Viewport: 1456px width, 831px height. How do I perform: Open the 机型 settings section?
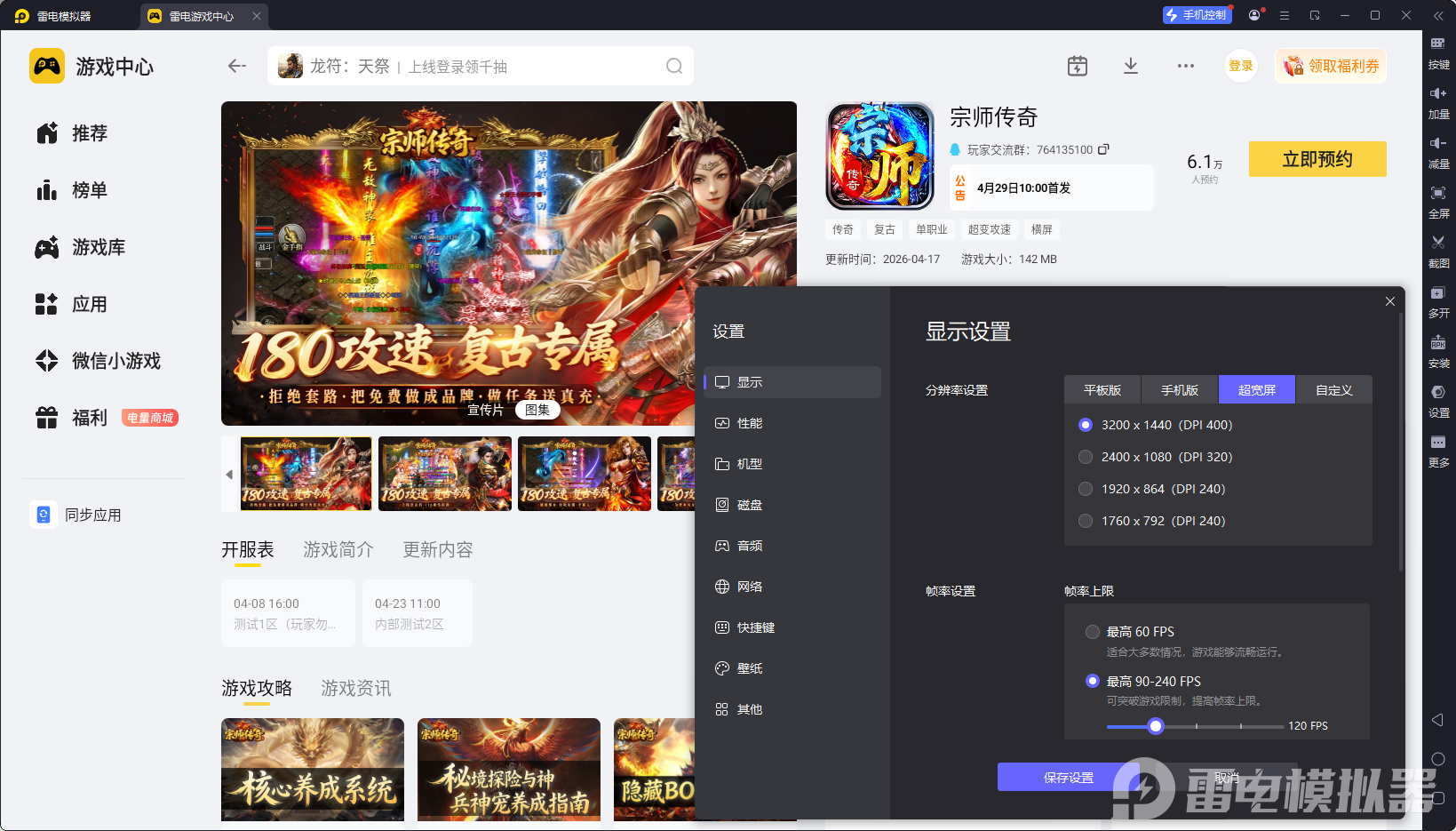click(792, 464)
